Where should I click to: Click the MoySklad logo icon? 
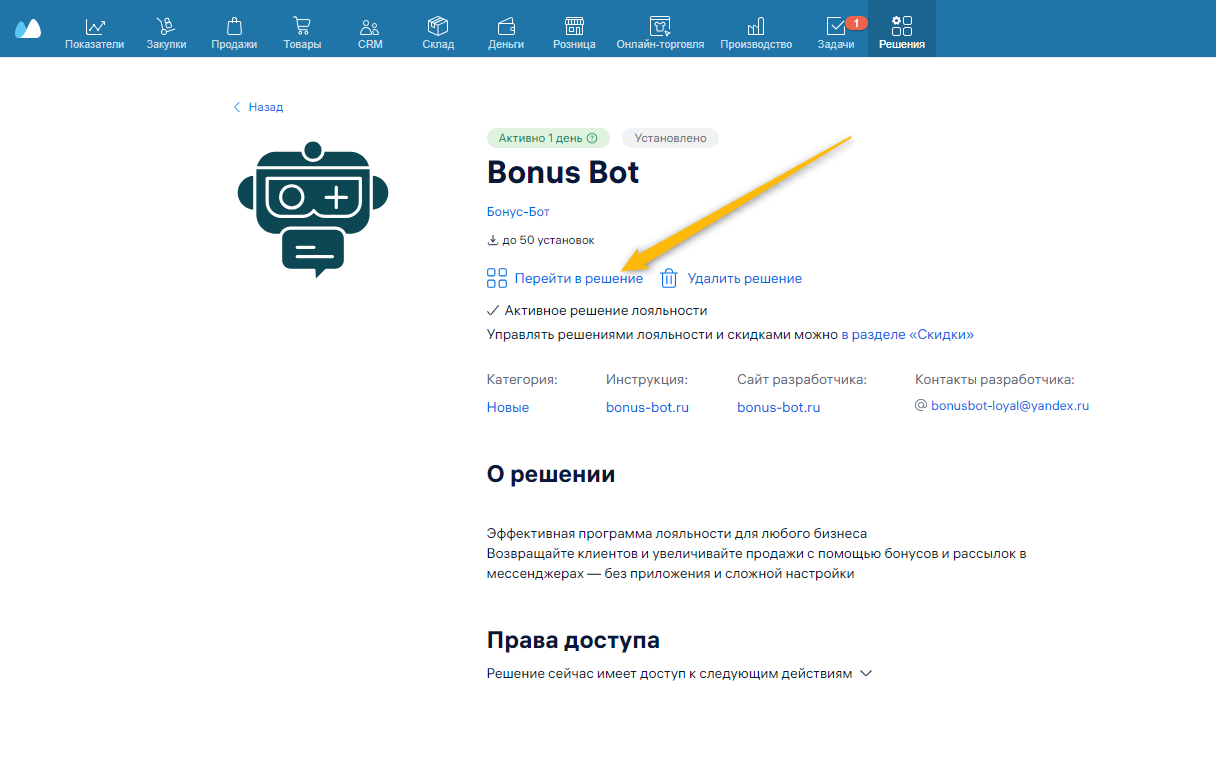28,28
